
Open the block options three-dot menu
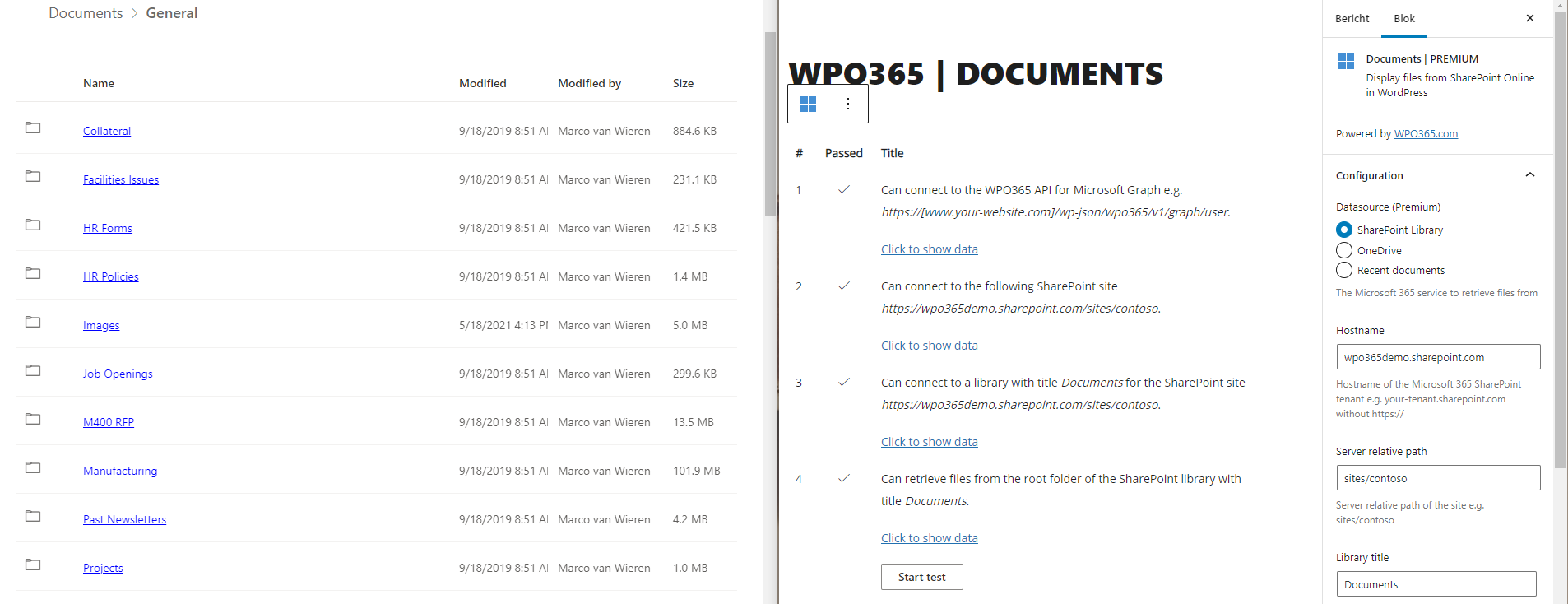pyautogui.click(x=848, y=104)
